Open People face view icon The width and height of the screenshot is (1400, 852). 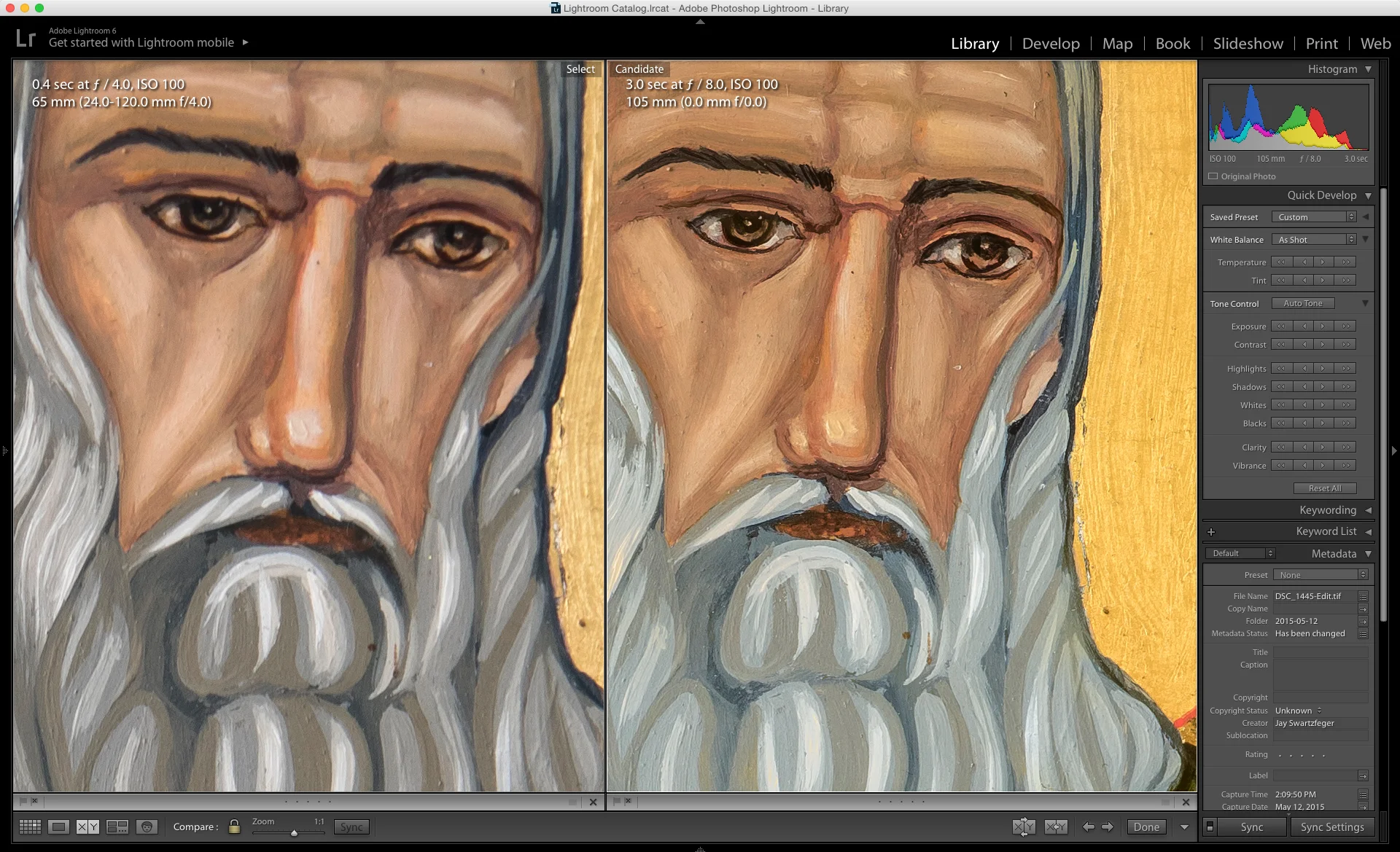point(147,826)
